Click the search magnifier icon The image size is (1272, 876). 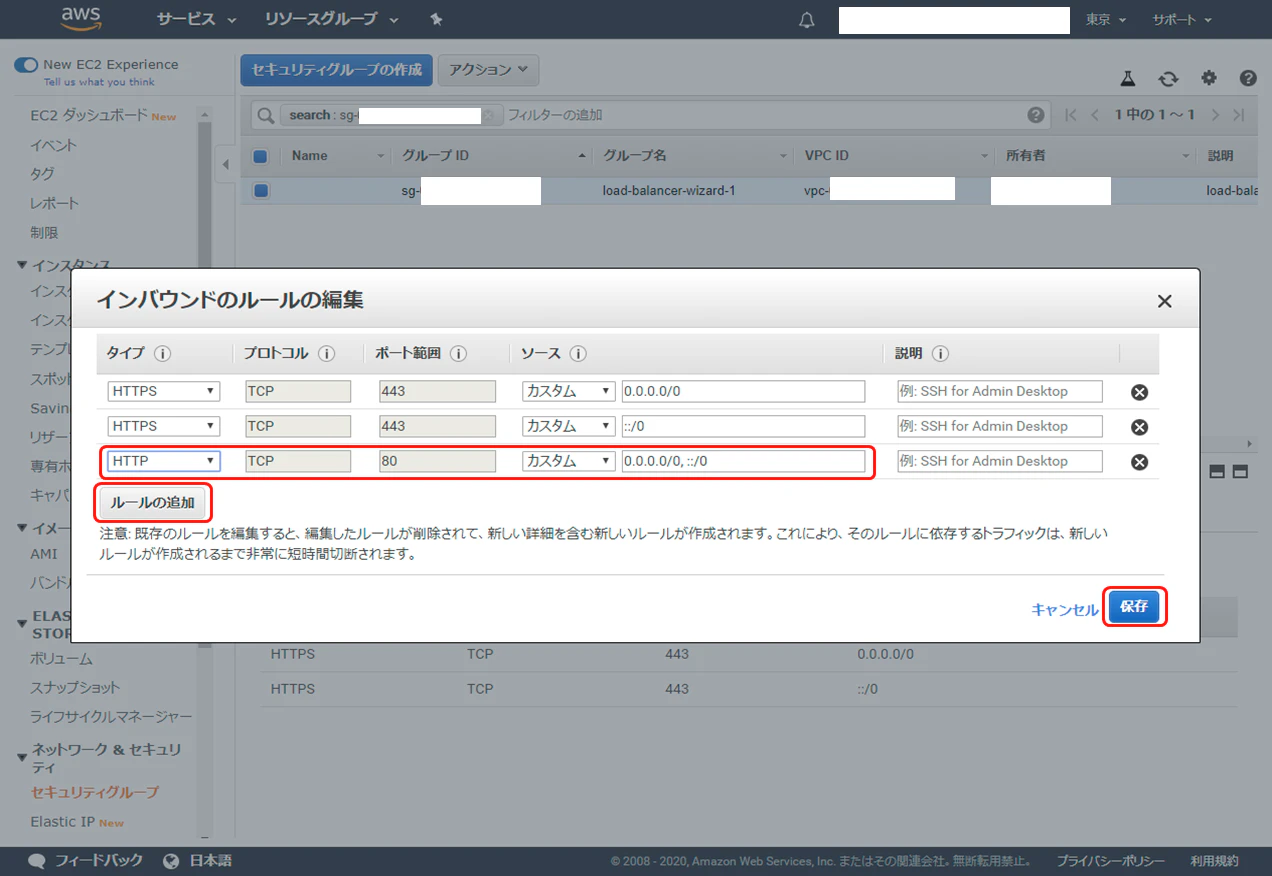coord(265,115)
